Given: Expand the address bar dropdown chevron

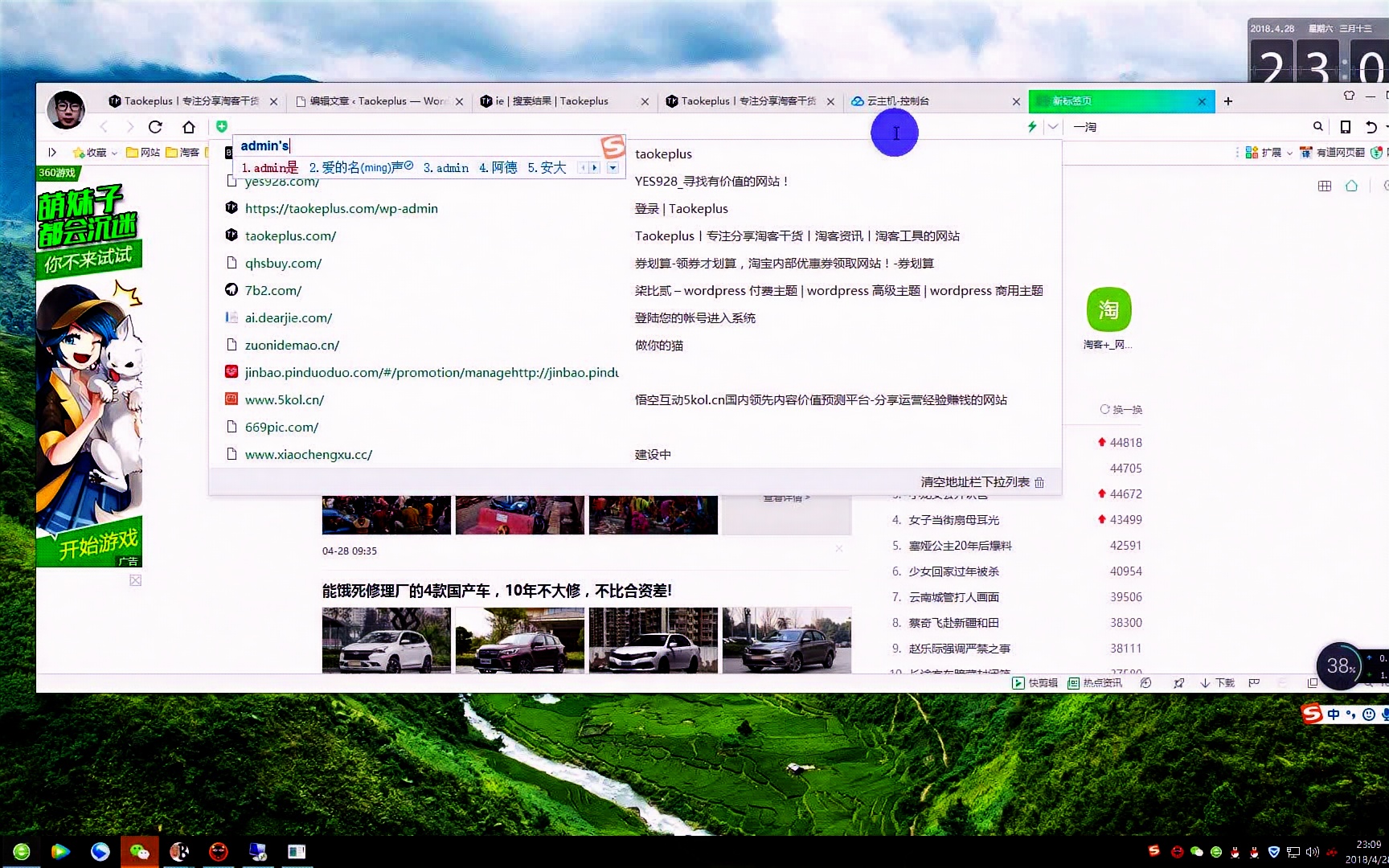Looking at the screenshot, I should point(1053,127).
